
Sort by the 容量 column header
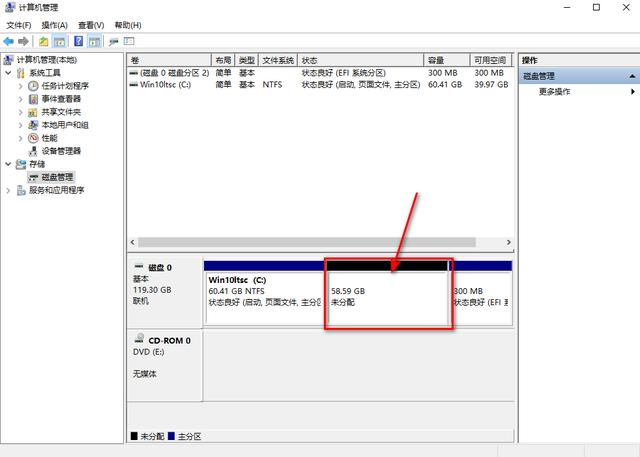click(447, 60)
